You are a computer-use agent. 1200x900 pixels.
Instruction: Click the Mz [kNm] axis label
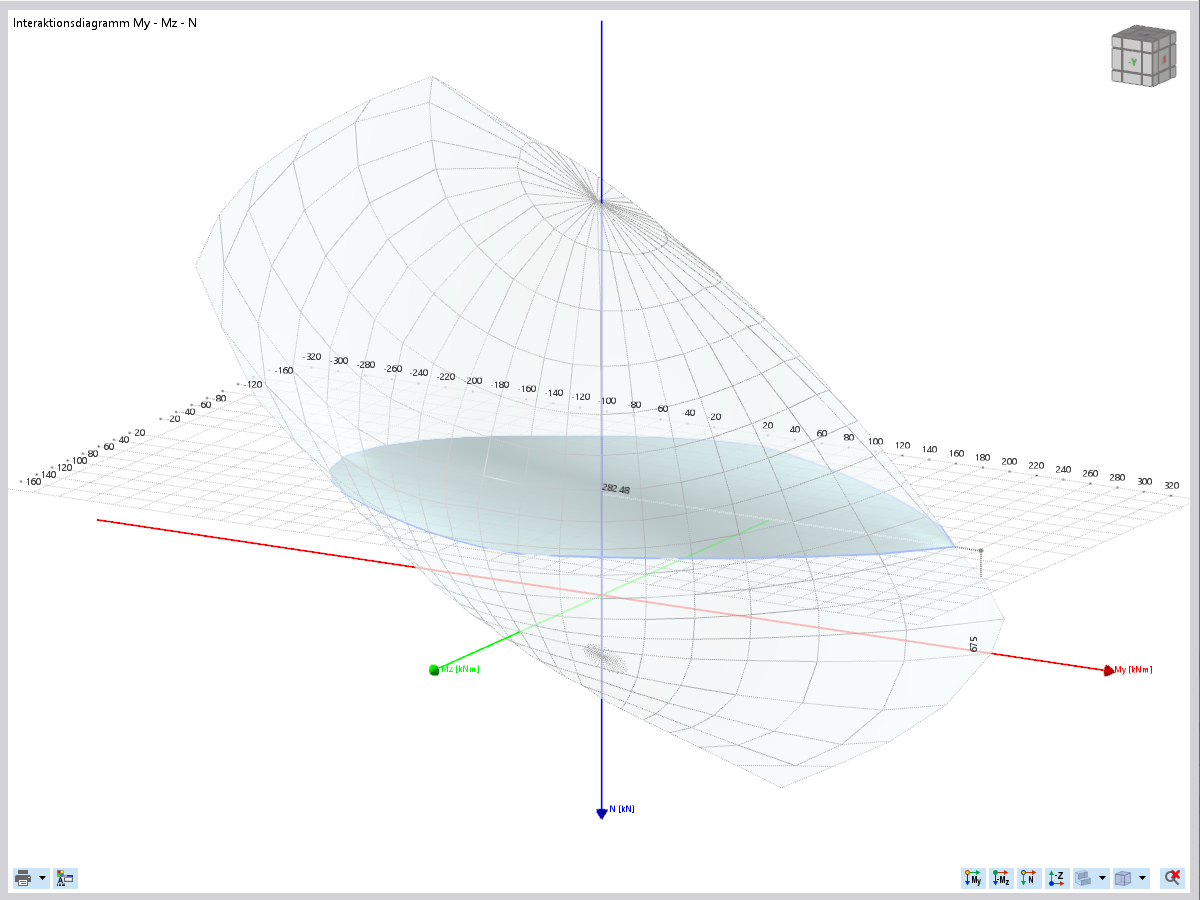pyautogui.click(x=460, y=668)
